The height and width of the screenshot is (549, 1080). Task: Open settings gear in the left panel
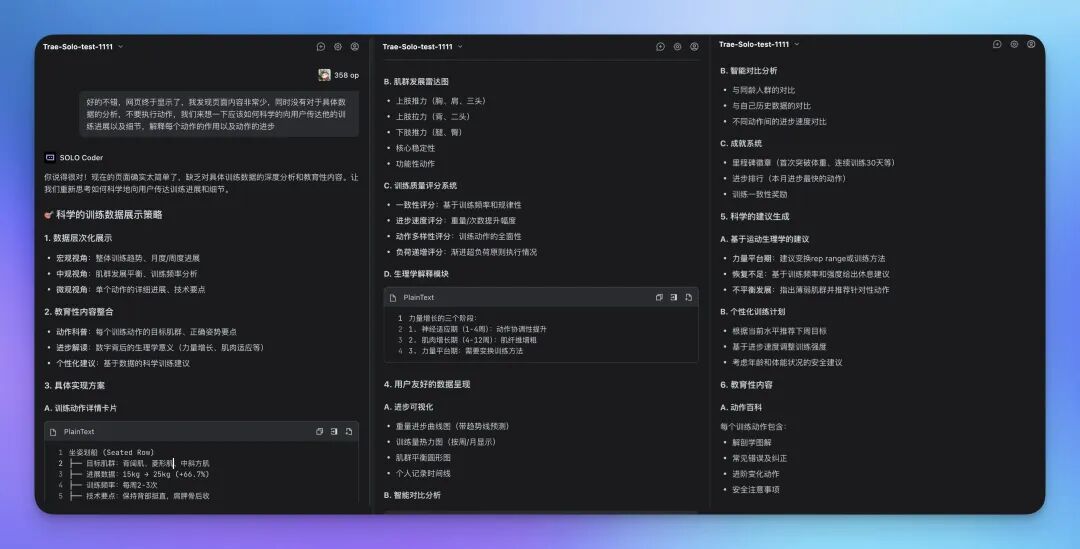click(338, 46)
